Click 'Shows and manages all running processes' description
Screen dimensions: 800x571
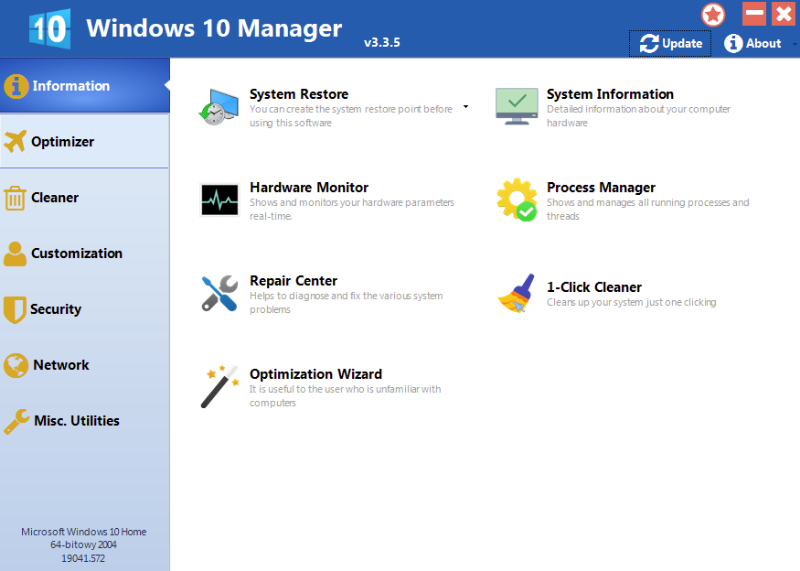click(648, 209)
